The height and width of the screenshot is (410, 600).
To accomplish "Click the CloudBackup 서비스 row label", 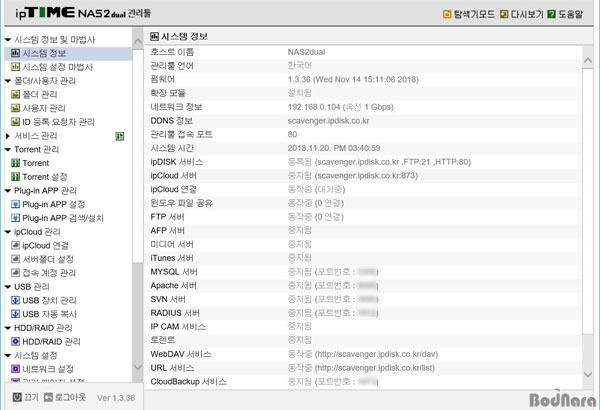I will [x=188, y=382].
